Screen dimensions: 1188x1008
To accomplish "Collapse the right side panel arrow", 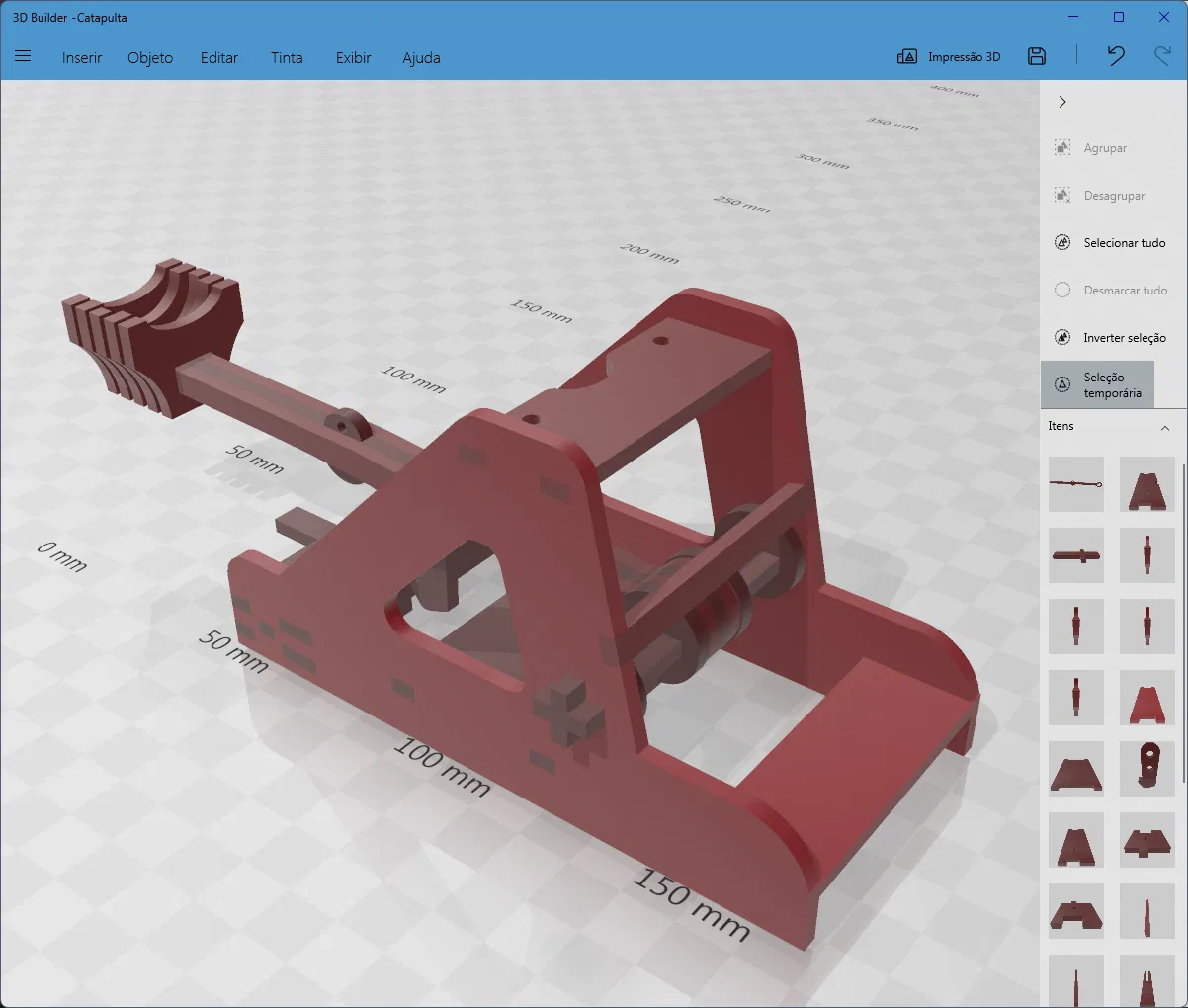I will (1062, 102).
